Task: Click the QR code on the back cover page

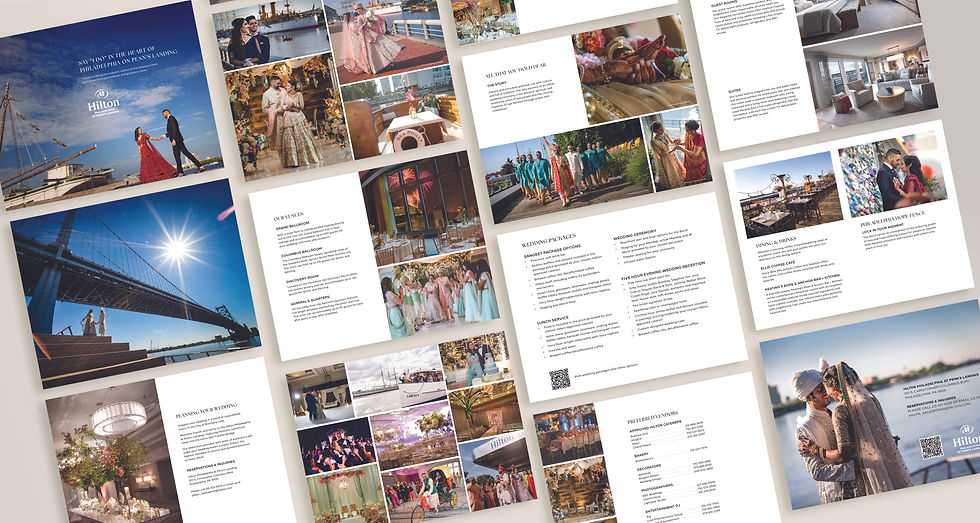Action: 931,447
